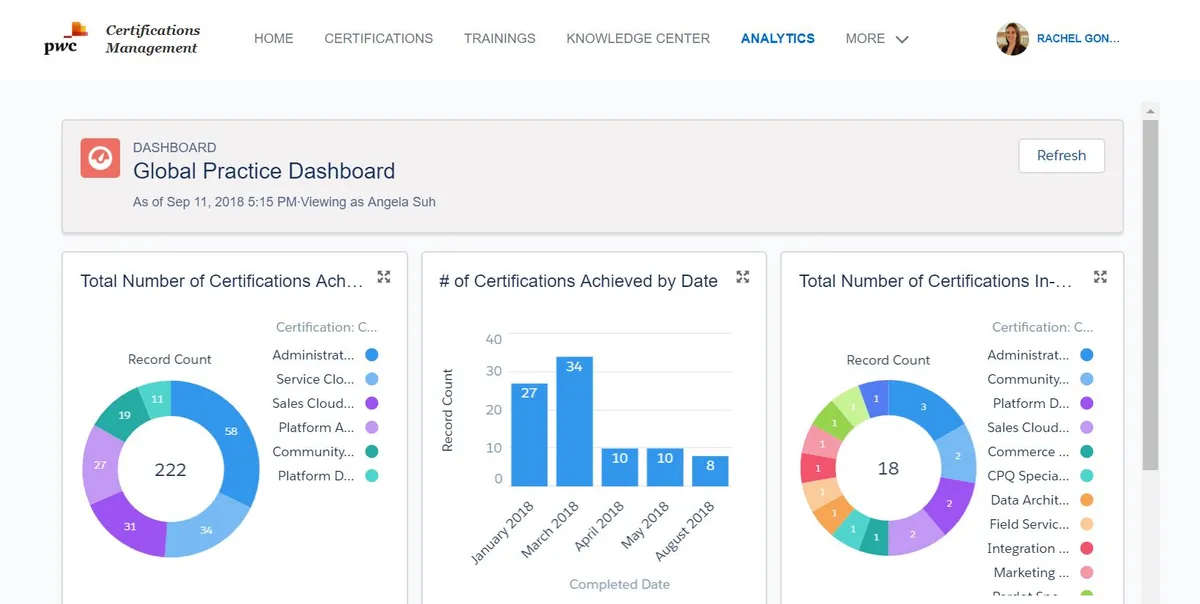Click In-Progress donut segment with 3 records
This screenshot has height=604, width=1200.
point(923,407)
